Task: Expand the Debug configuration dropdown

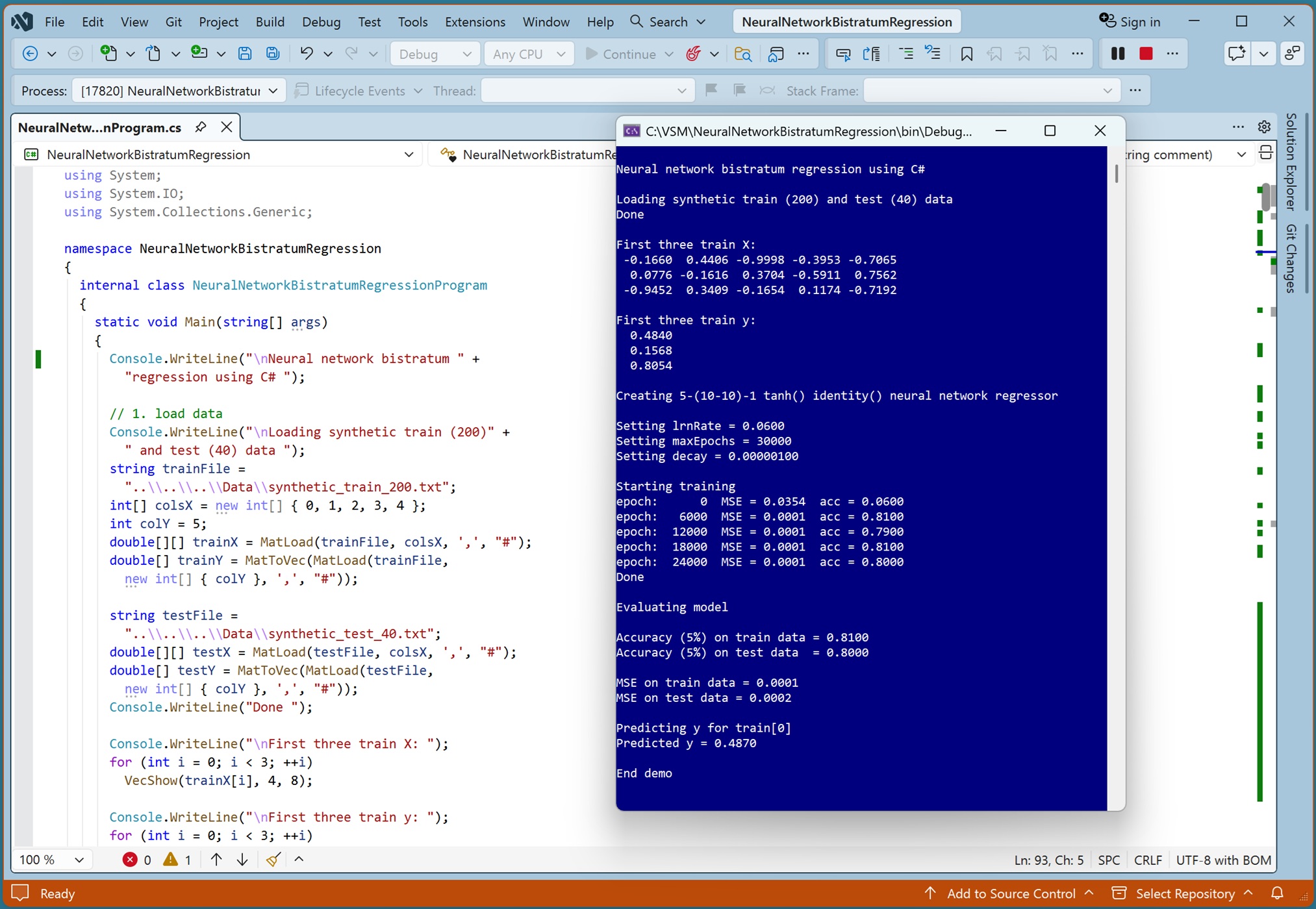Action: pos(435,54)
